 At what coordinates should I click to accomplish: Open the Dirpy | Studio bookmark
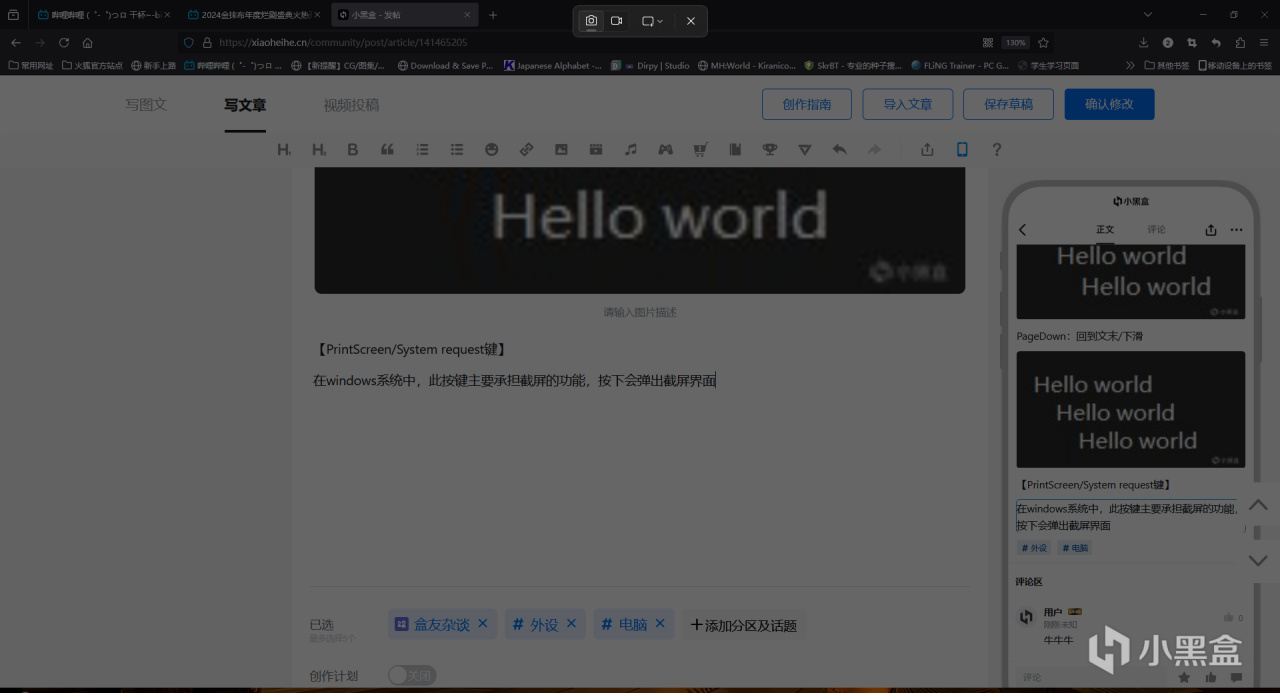coord(650,65)
